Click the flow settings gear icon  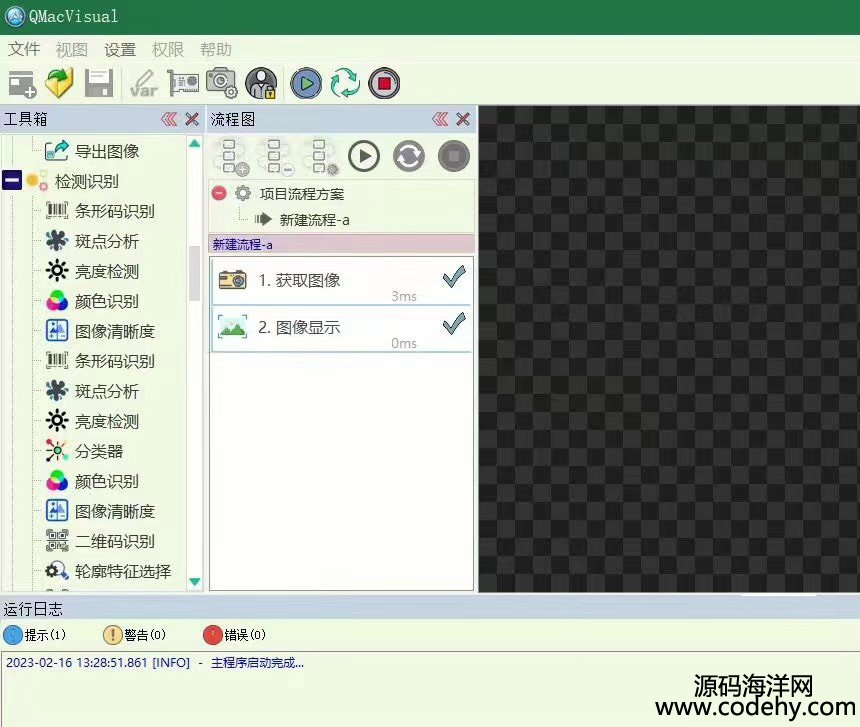point(321,157)
